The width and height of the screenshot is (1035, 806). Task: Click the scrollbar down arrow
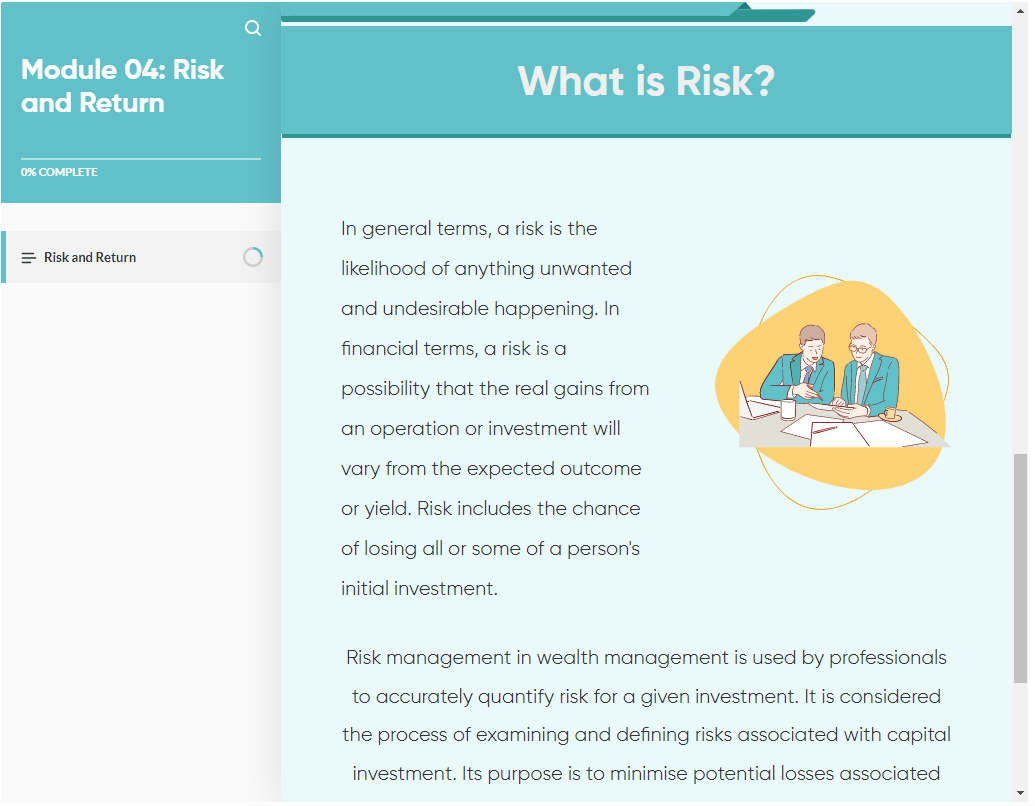(1021, 793)
